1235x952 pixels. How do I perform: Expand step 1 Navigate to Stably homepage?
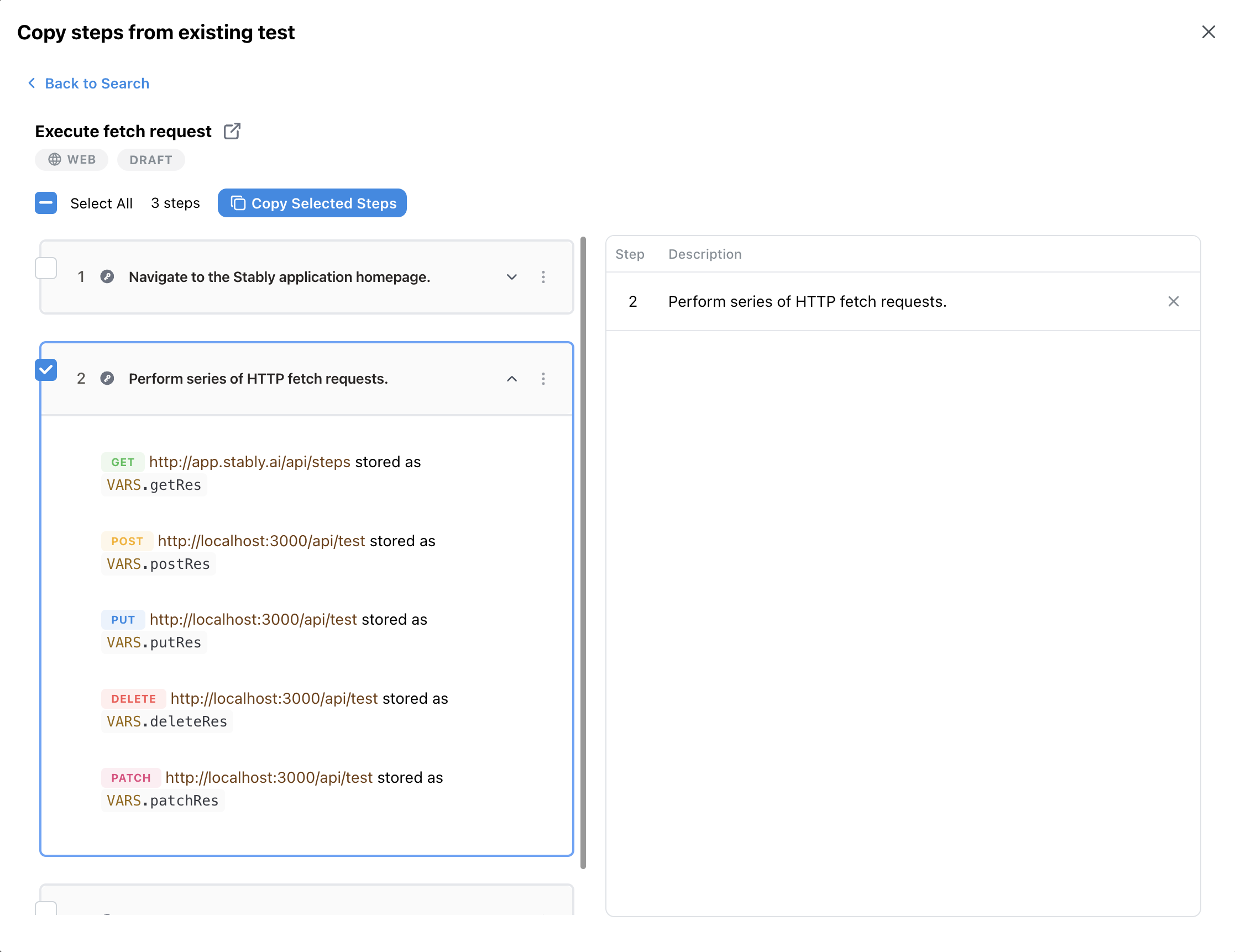[511, 277]
